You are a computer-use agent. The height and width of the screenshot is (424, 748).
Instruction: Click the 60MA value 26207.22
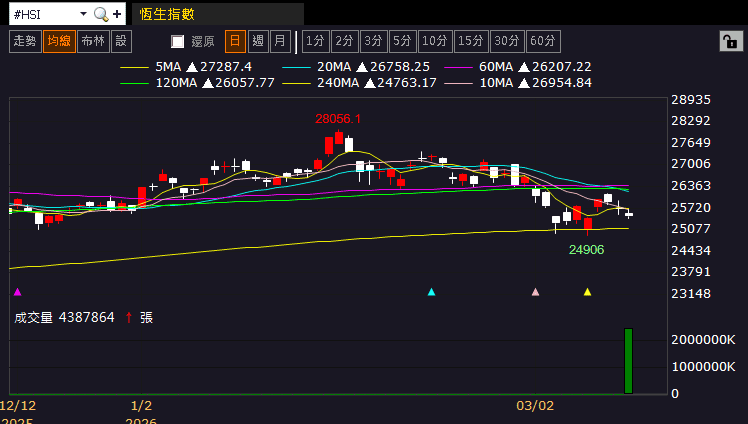click(x=561, y=67)
